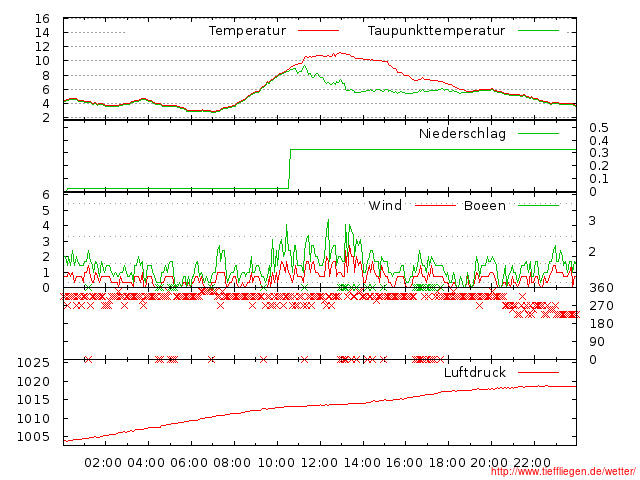640x480 pixels.
Task: Click the 08:00 time axis label
Action: (232, 463)
